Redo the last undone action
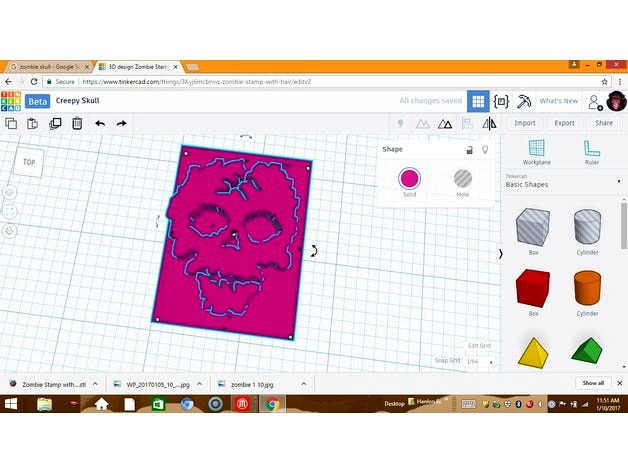Viewport: 628px width, 472px height. click(121, 123)
